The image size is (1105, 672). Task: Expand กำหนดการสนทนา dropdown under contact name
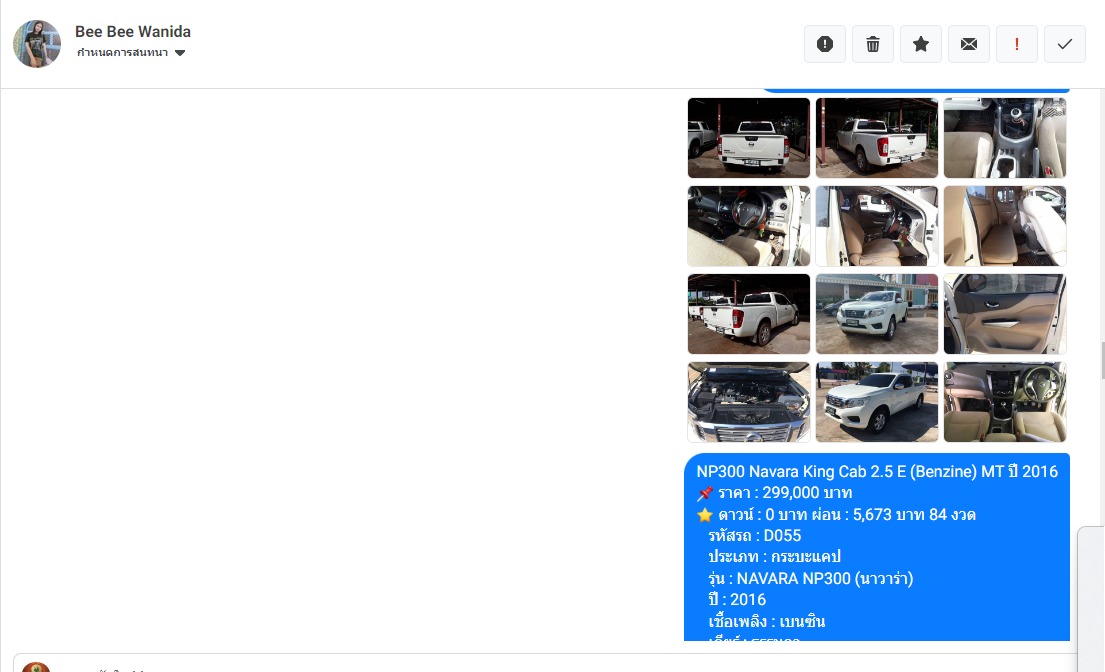130,53
